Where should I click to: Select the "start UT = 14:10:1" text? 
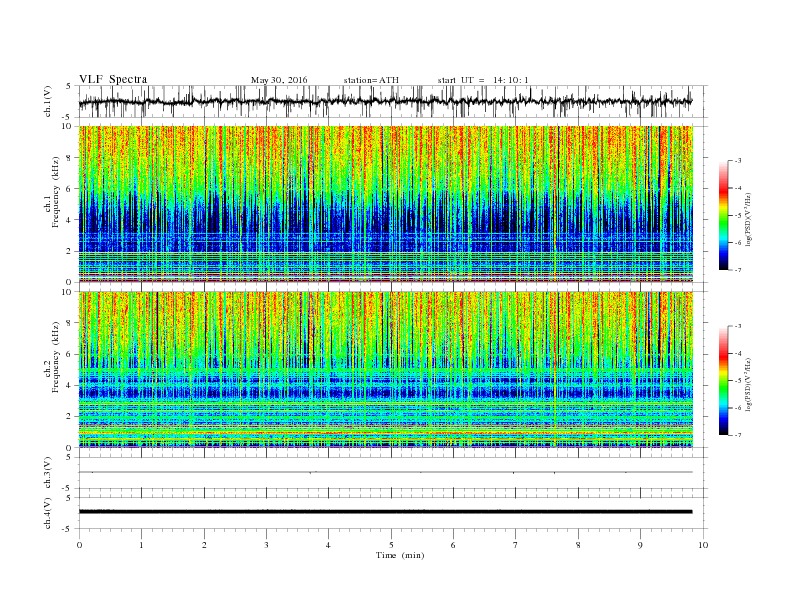pyautogui.click(x=483, y=80)
